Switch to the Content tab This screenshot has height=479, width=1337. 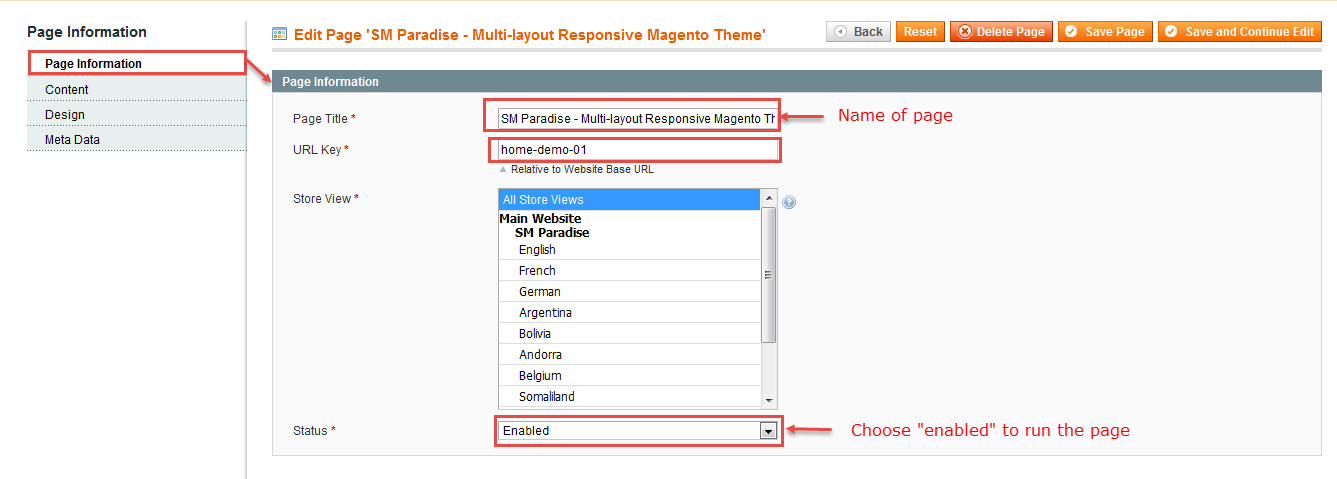[136, 89]
